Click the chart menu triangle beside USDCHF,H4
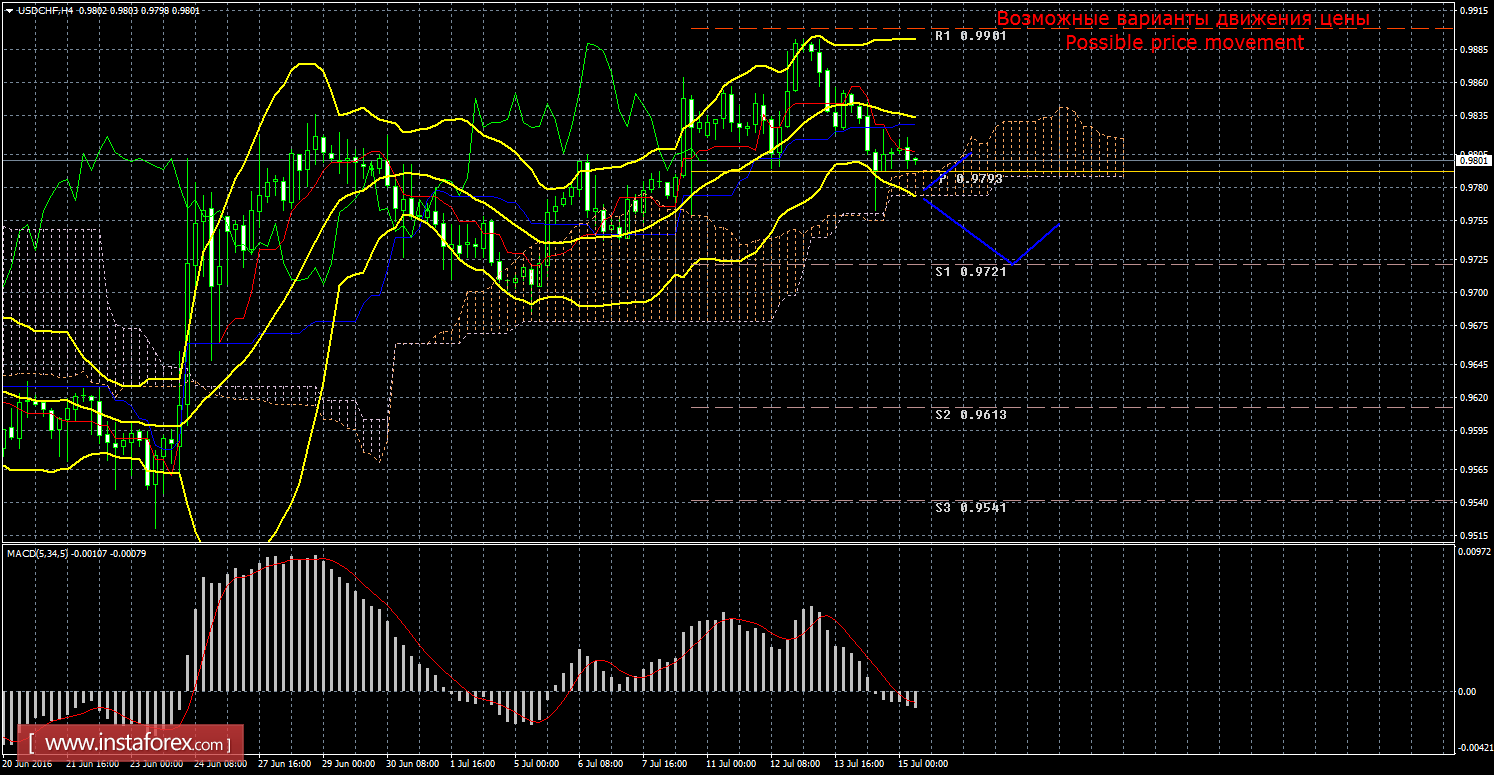 click(x=9, y=10)
